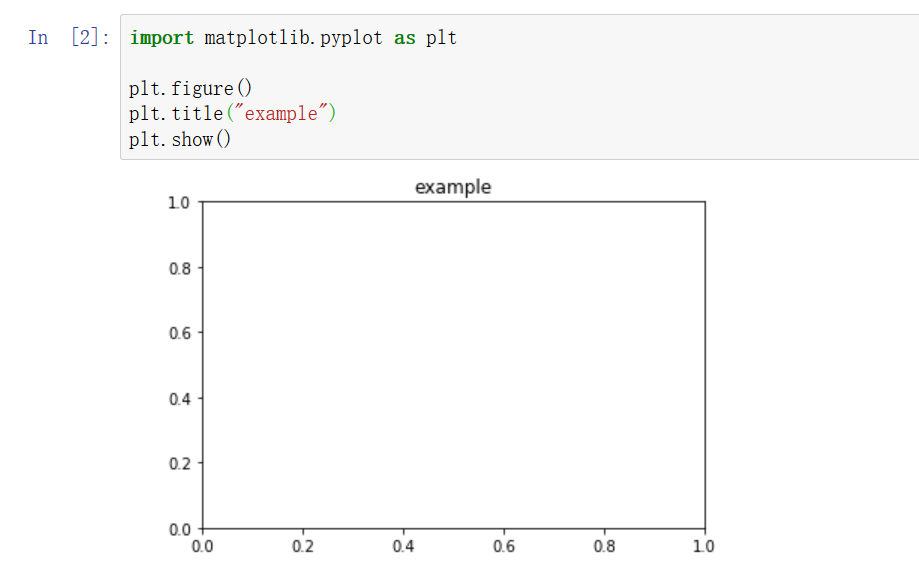The image size is (919, 565).
Task: Click the y-axis tick label 0.6
Action: [179, 333]
